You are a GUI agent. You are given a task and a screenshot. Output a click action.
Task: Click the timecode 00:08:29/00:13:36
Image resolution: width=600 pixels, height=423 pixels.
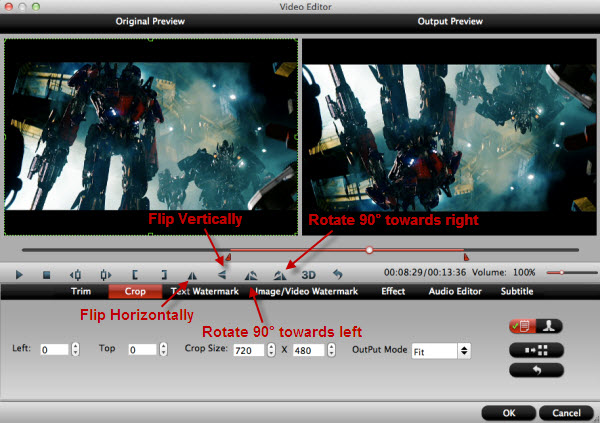(x=425, y=272)
